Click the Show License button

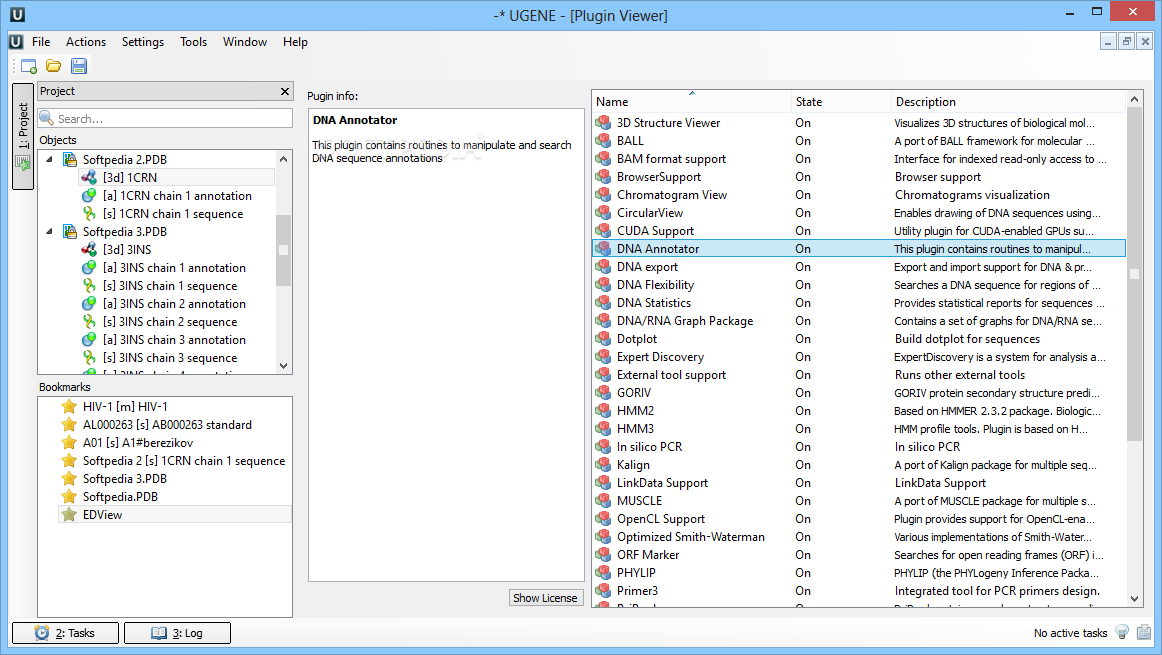click(545, 598)
